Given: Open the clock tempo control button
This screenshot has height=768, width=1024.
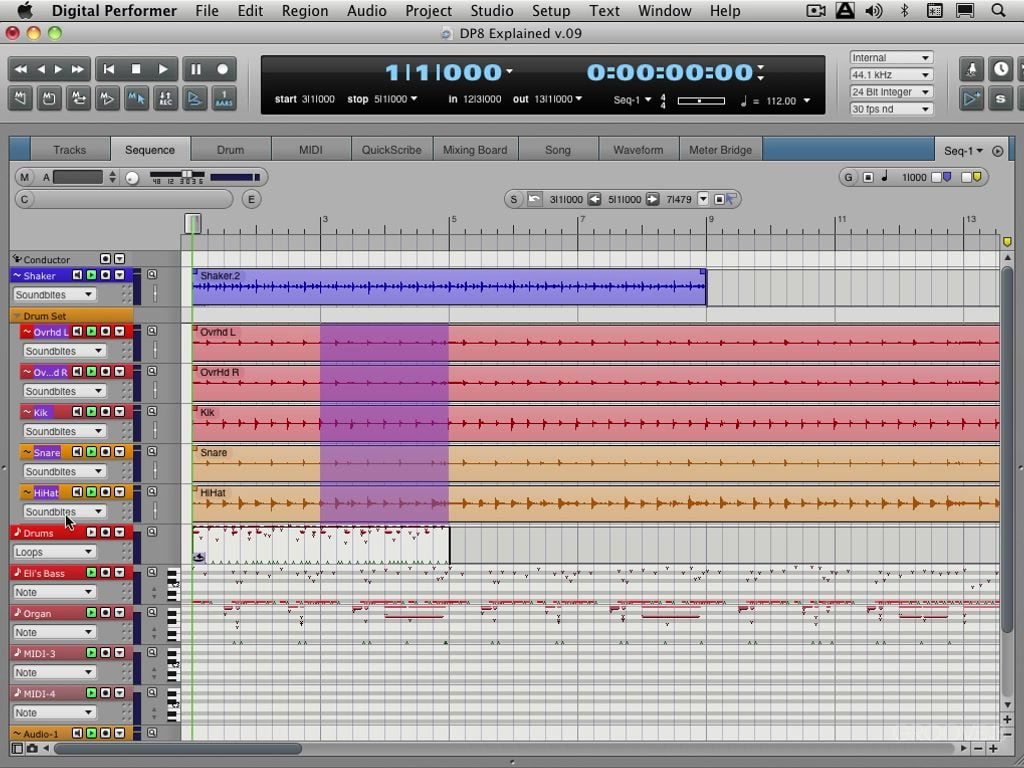Looking at the screenshot, I should [x=1000, y=69].
